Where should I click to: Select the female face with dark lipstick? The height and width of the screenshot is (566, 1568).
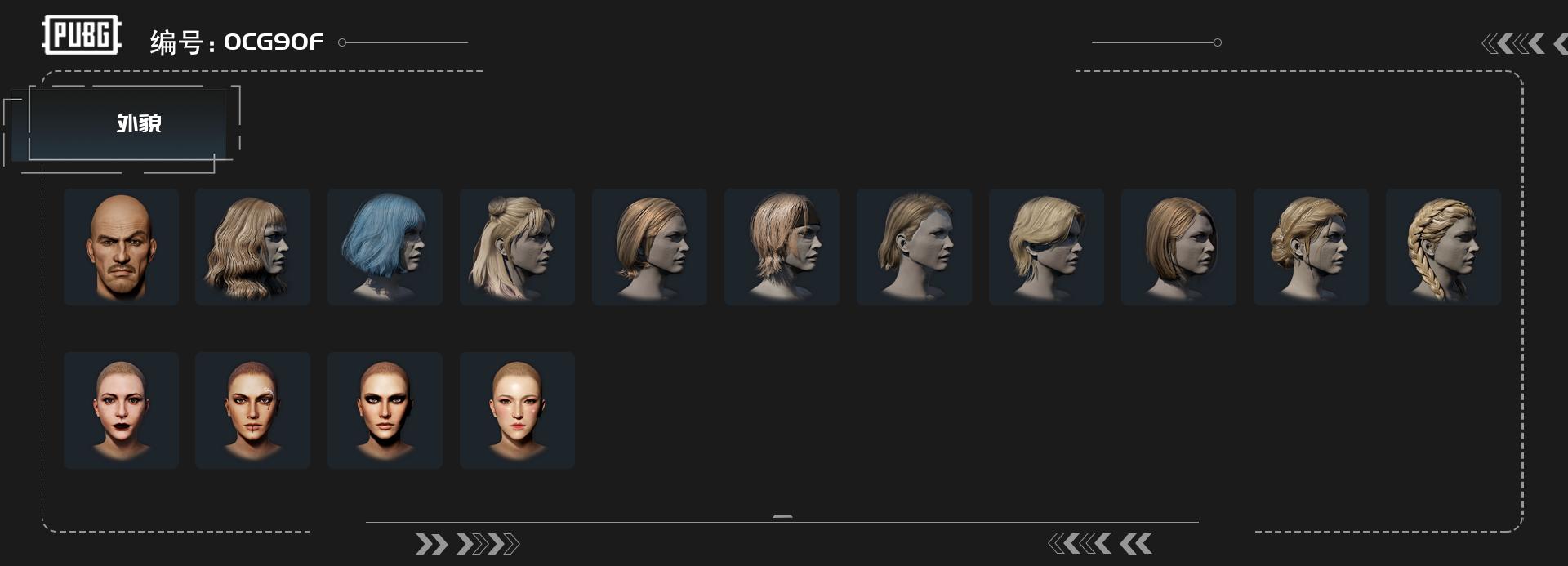121,410
